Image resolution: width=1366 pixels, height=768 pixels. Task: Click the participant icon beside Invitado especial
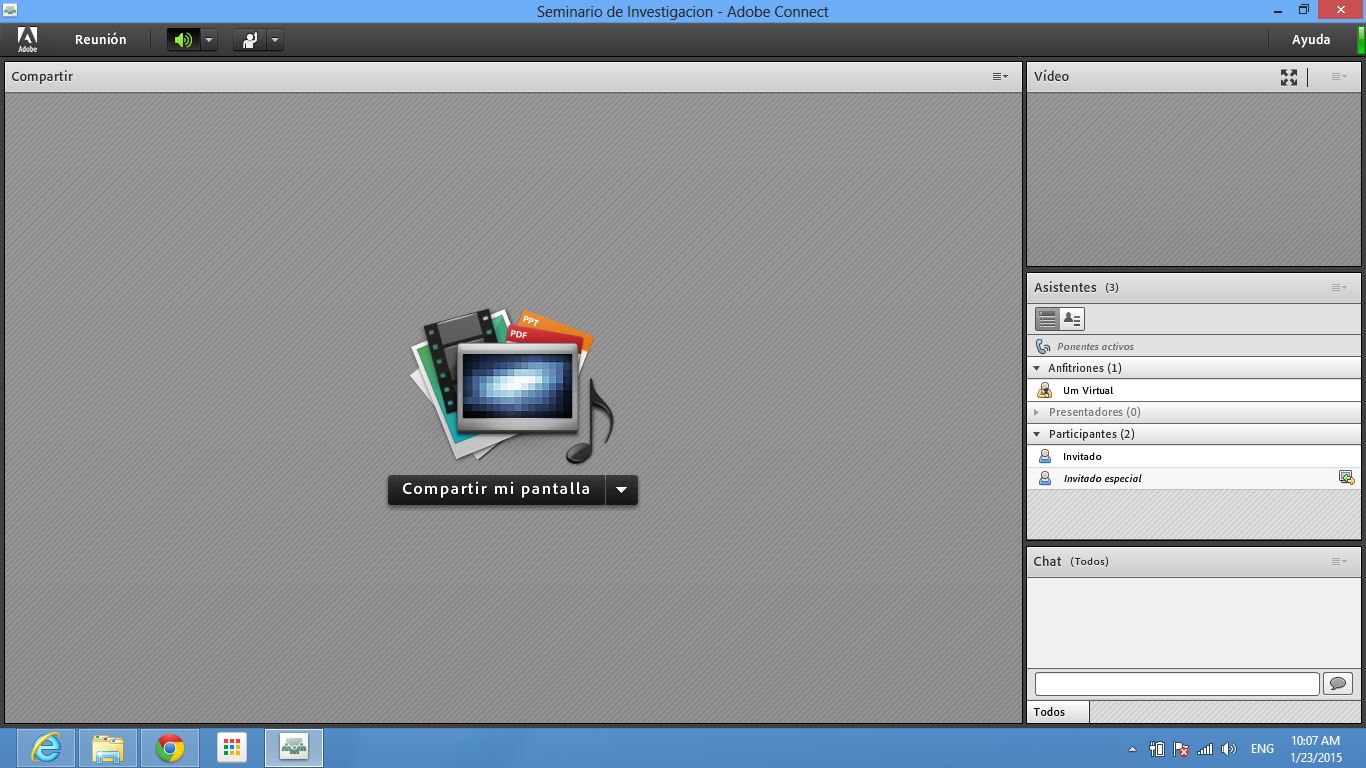click(x=1045, y=478)
